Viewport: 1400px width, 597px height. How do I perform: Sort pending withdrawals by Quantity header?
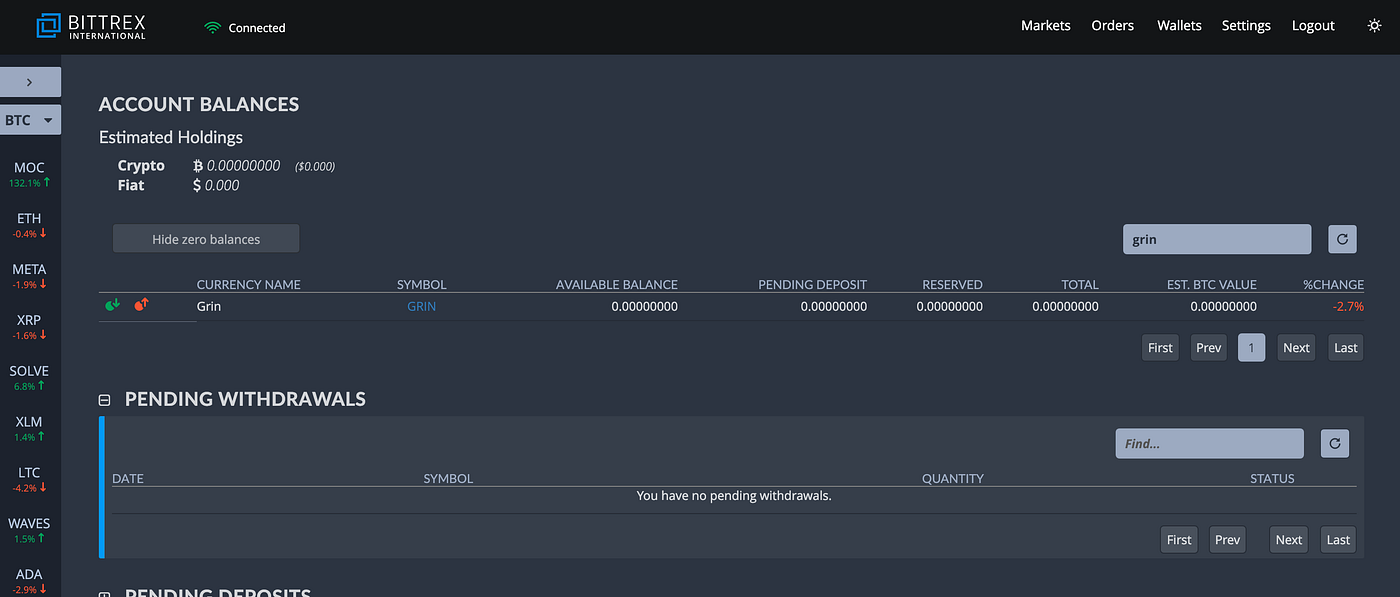pyautogui.click(x=953, y=478)
